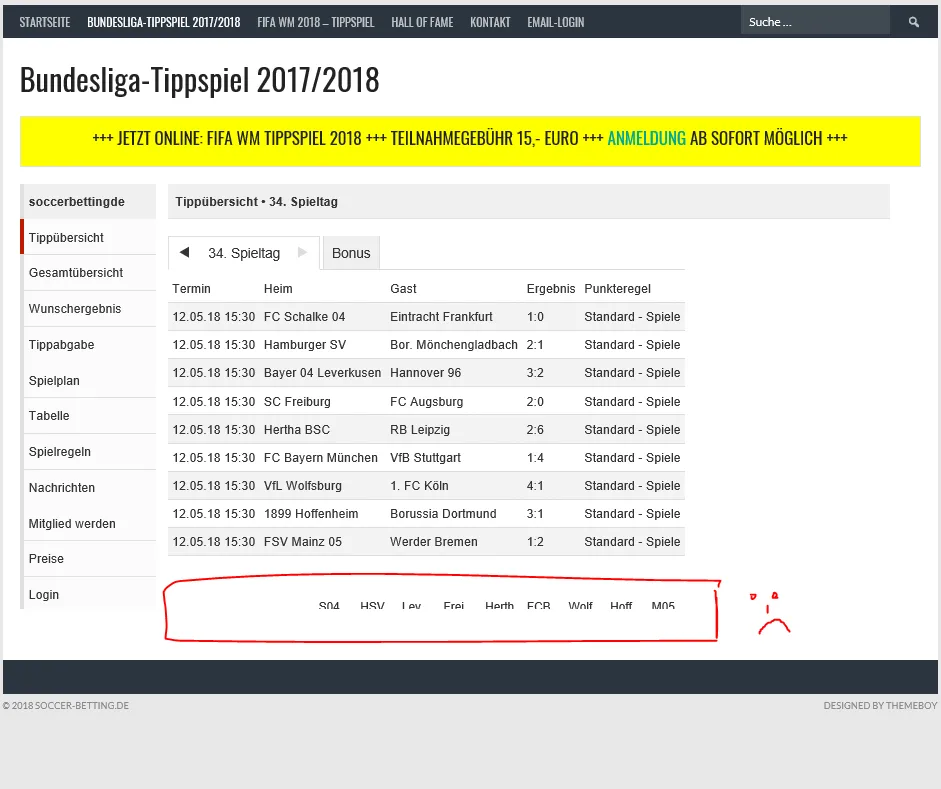Open FIFA WM 2018 – Tippspiel menu
Viewport: 941px width, 789px height.
coord(316,22)
